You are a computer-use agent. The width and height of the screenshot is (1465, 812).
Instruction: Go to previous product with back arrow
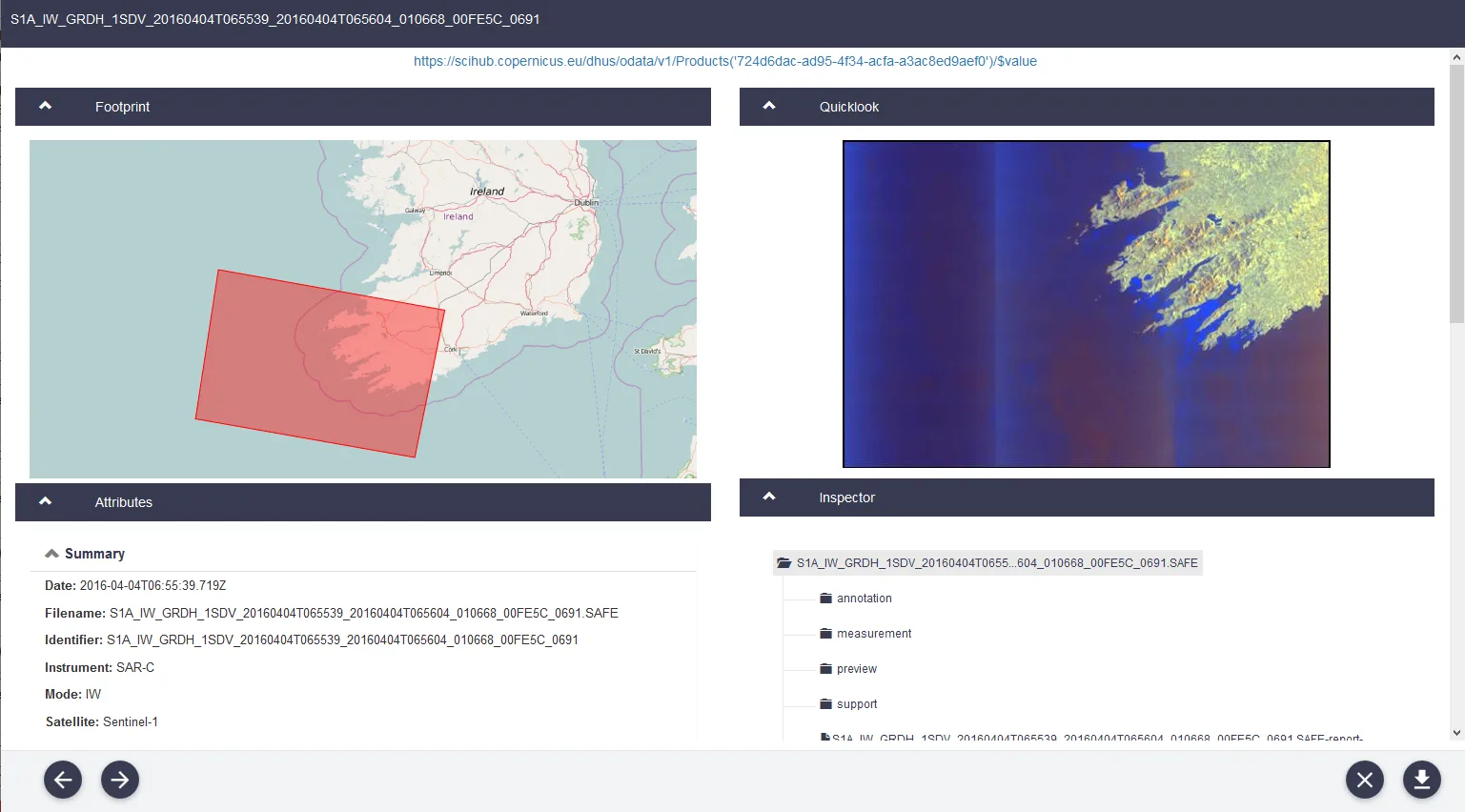pyautogui.click(x=63, y=780)
